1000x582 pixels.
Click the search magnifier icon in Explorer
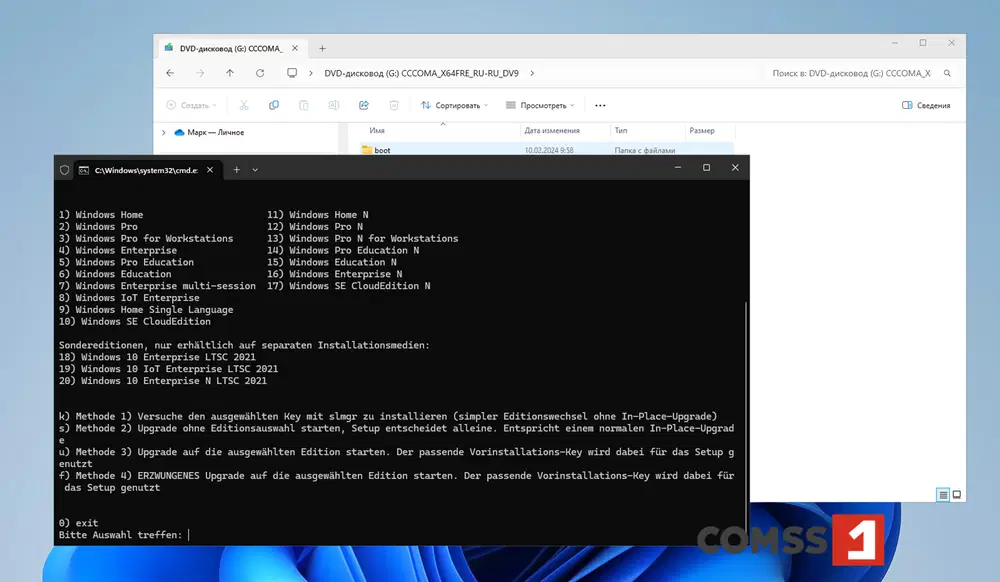[x=947, y=73]
